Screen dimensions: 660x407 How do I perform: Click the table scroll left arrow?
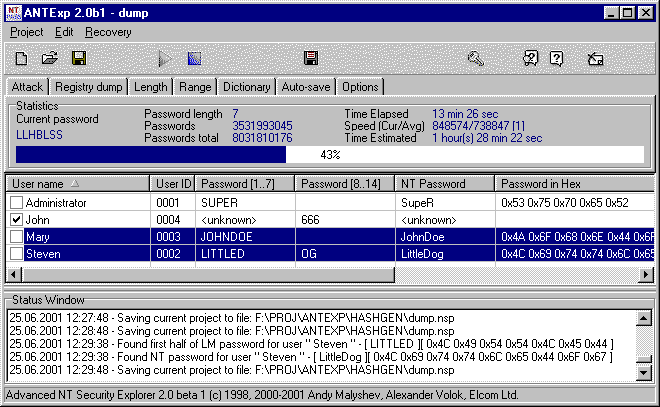pos(14,275)
